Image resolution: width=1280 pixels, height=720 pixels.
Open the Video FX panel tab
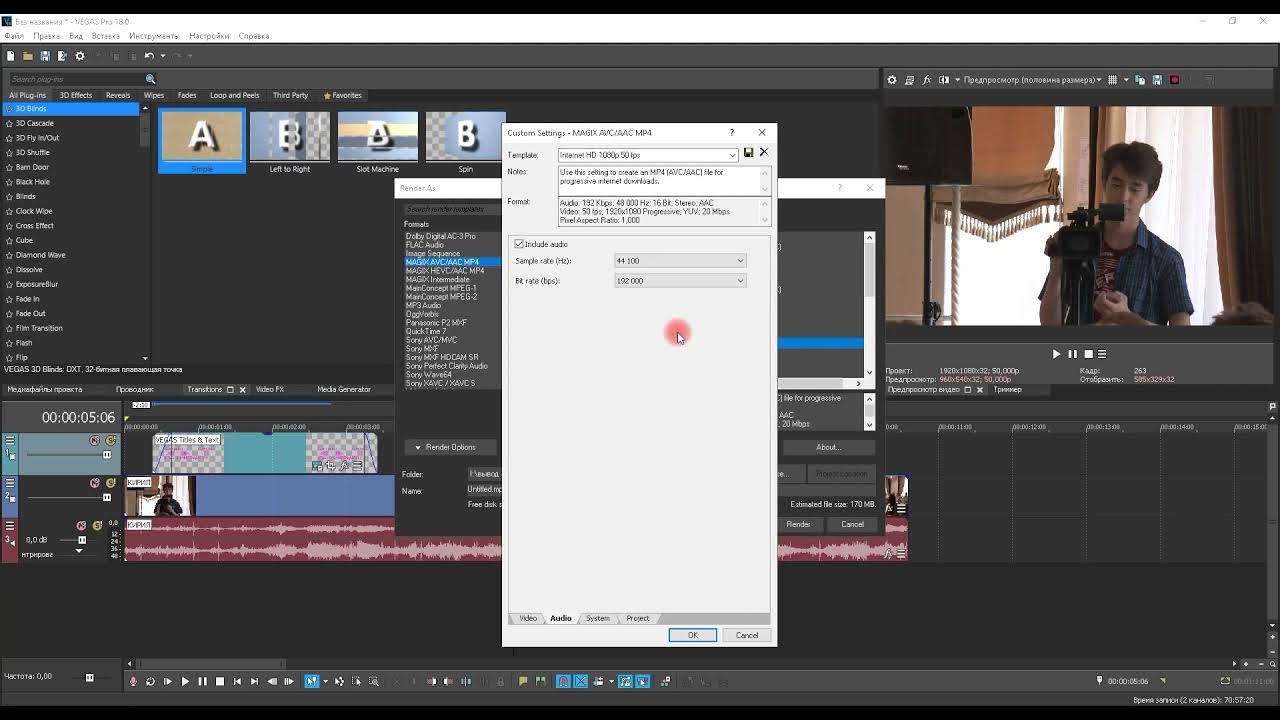(270, 389)
